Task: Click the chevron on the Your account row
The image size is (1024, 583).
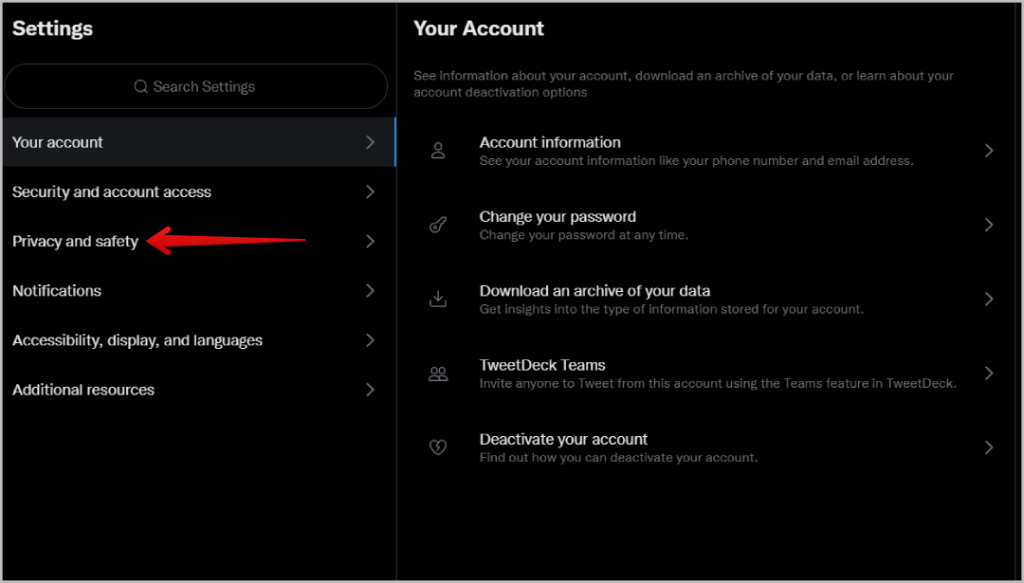Action: click(x=370, y=142)
